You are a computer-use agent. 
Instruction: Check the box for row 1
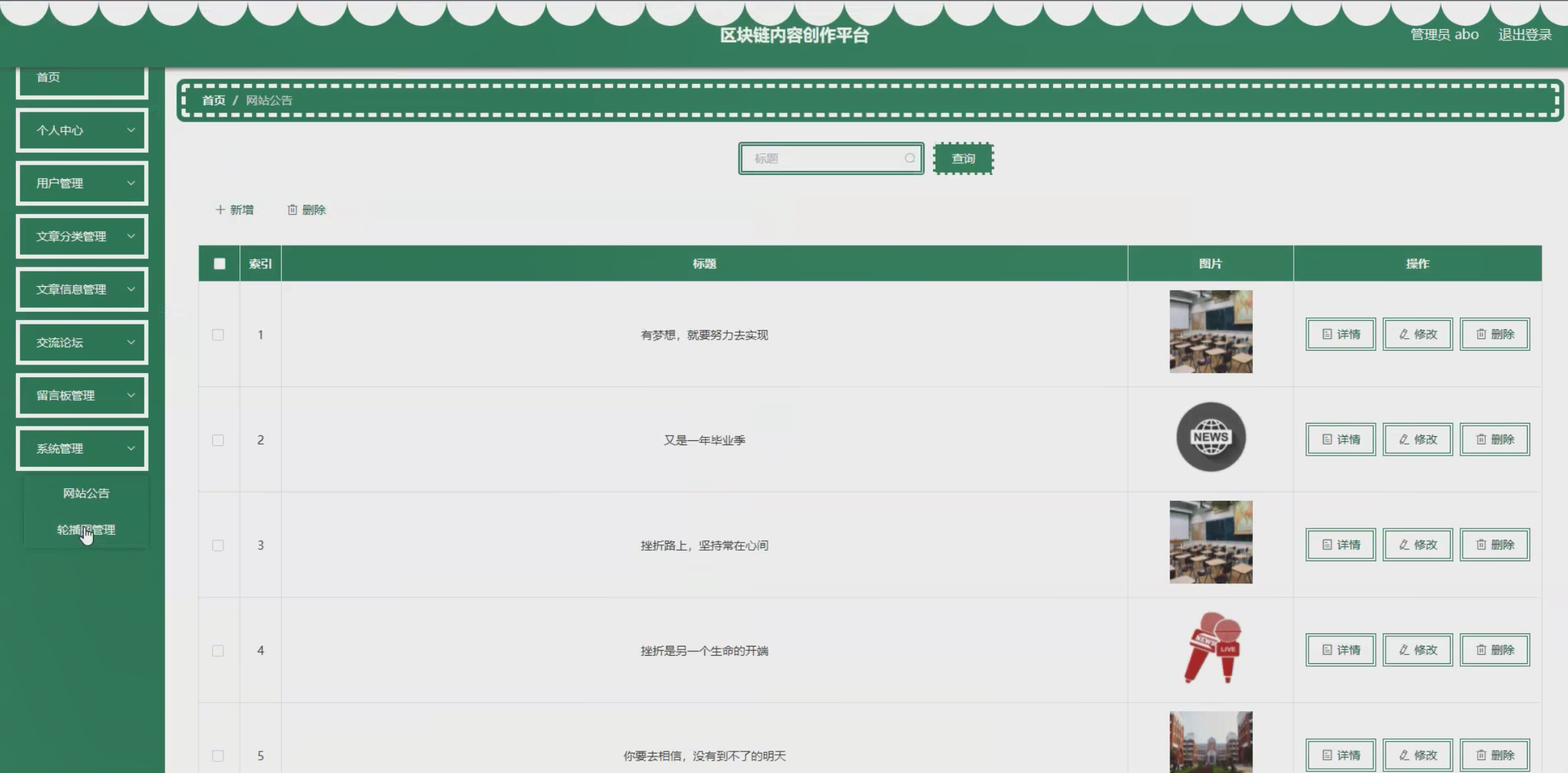point(218,335)
